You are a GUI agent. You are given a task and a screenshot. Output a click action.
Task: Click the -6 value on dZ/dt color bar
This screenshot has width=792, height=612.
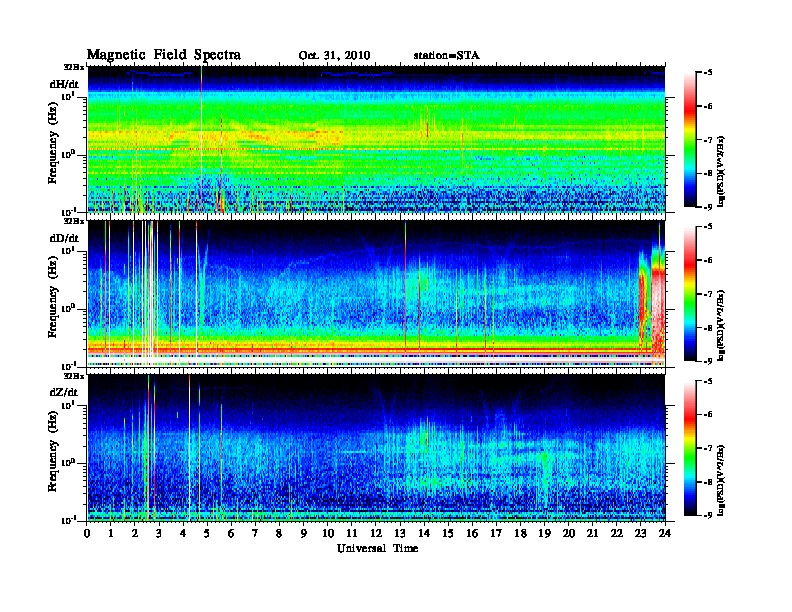point(708,414)
